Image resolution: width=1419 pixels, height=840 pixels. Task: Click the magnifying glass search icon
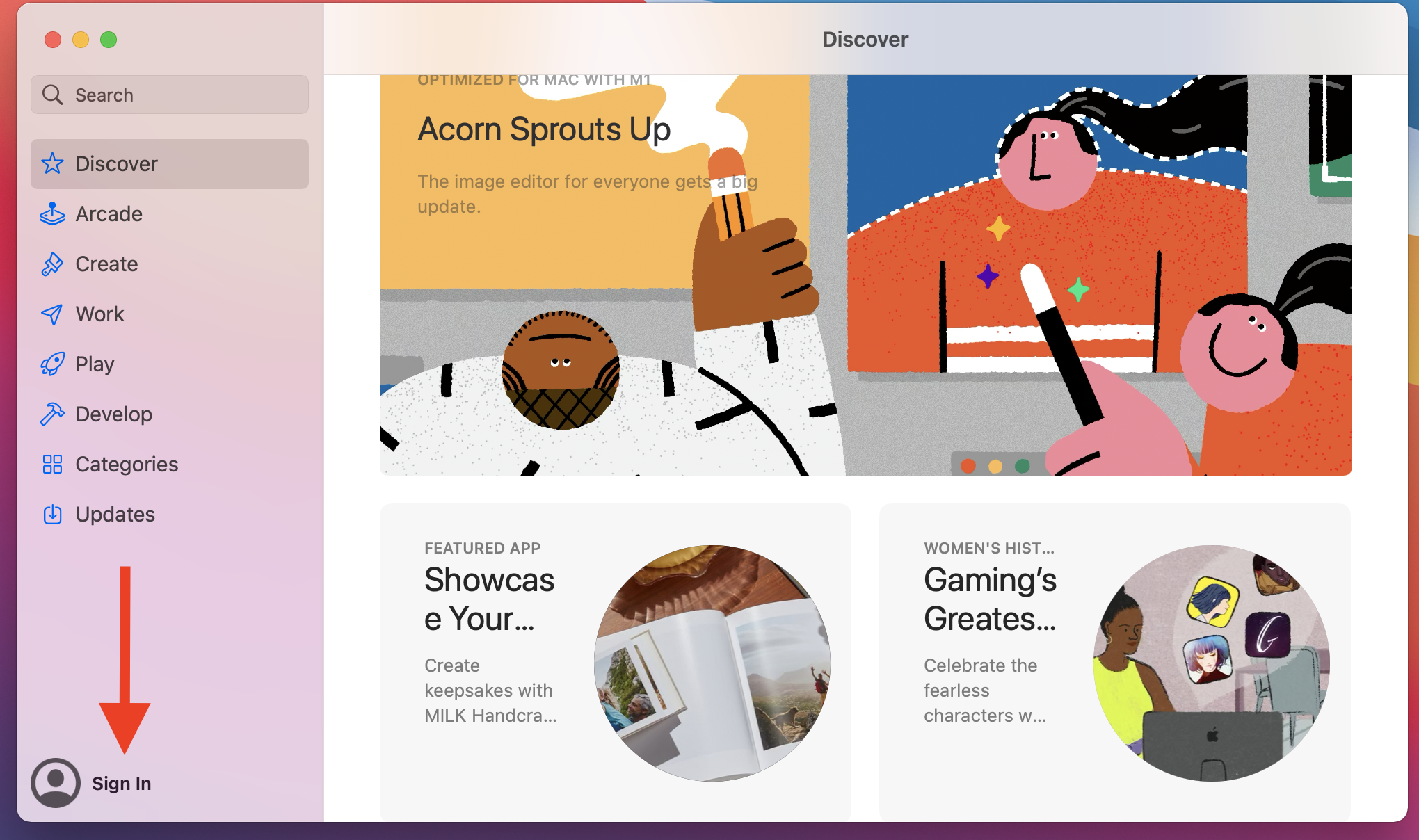[53, 95]
